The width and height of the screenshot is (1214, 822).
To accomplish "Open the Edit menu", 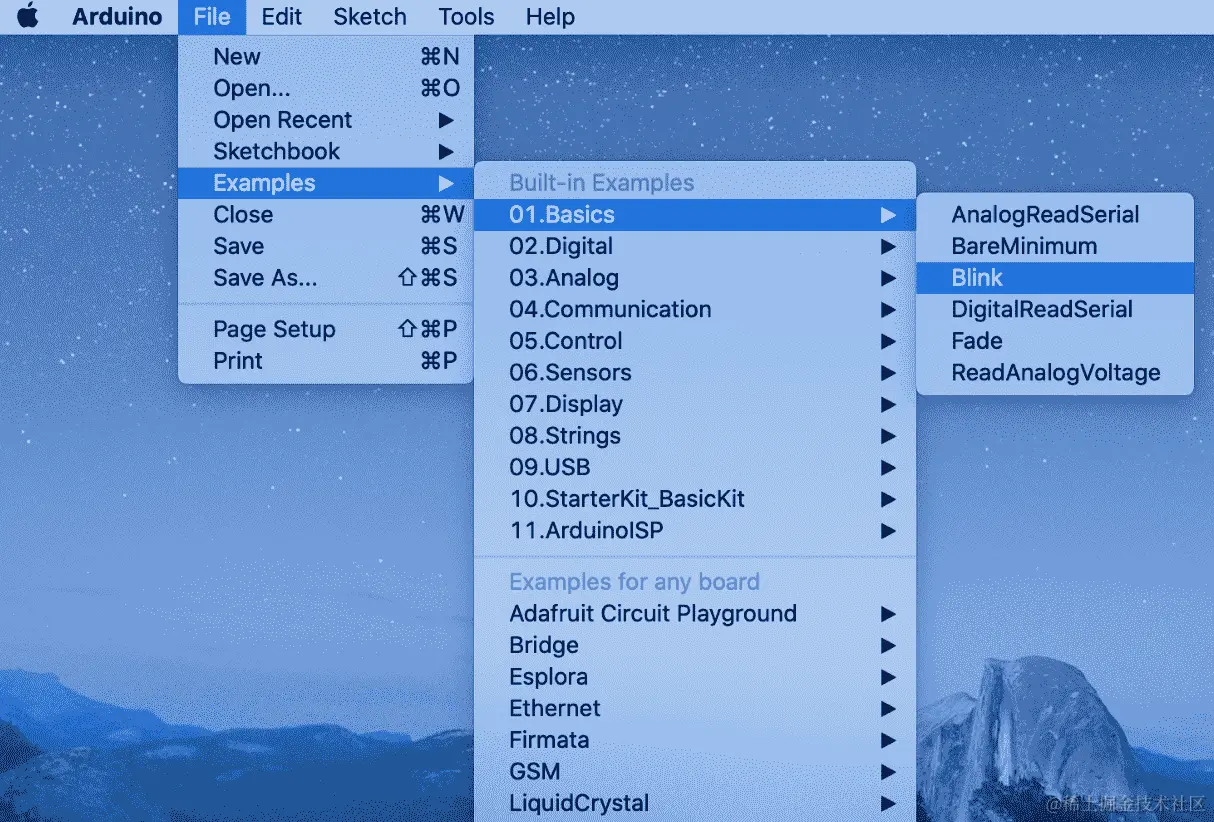I will click(282, 17).
